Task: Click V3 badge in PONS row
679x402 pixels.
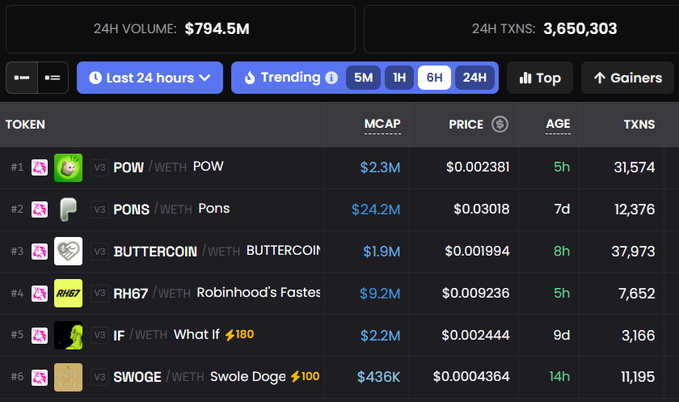Action: (x=100, y=210)
